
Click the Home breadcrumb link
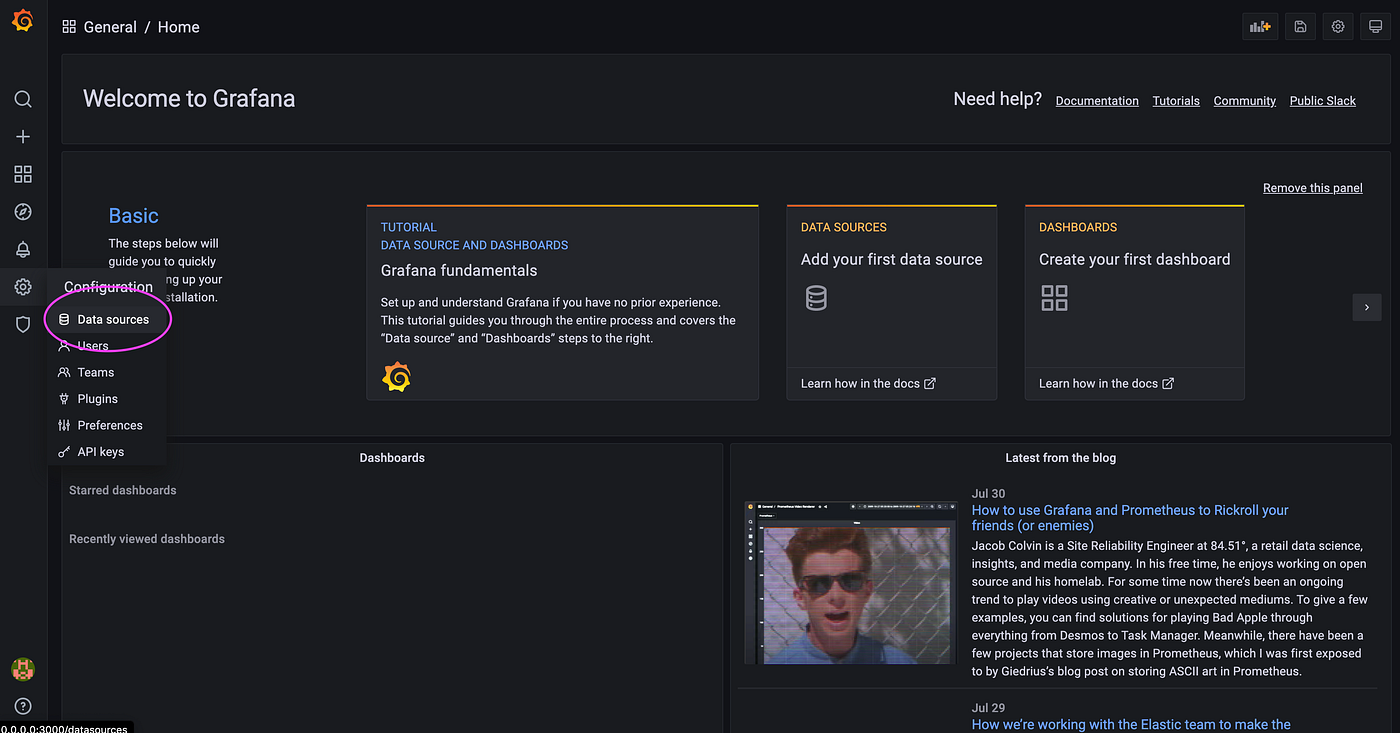tap(179, 27)
